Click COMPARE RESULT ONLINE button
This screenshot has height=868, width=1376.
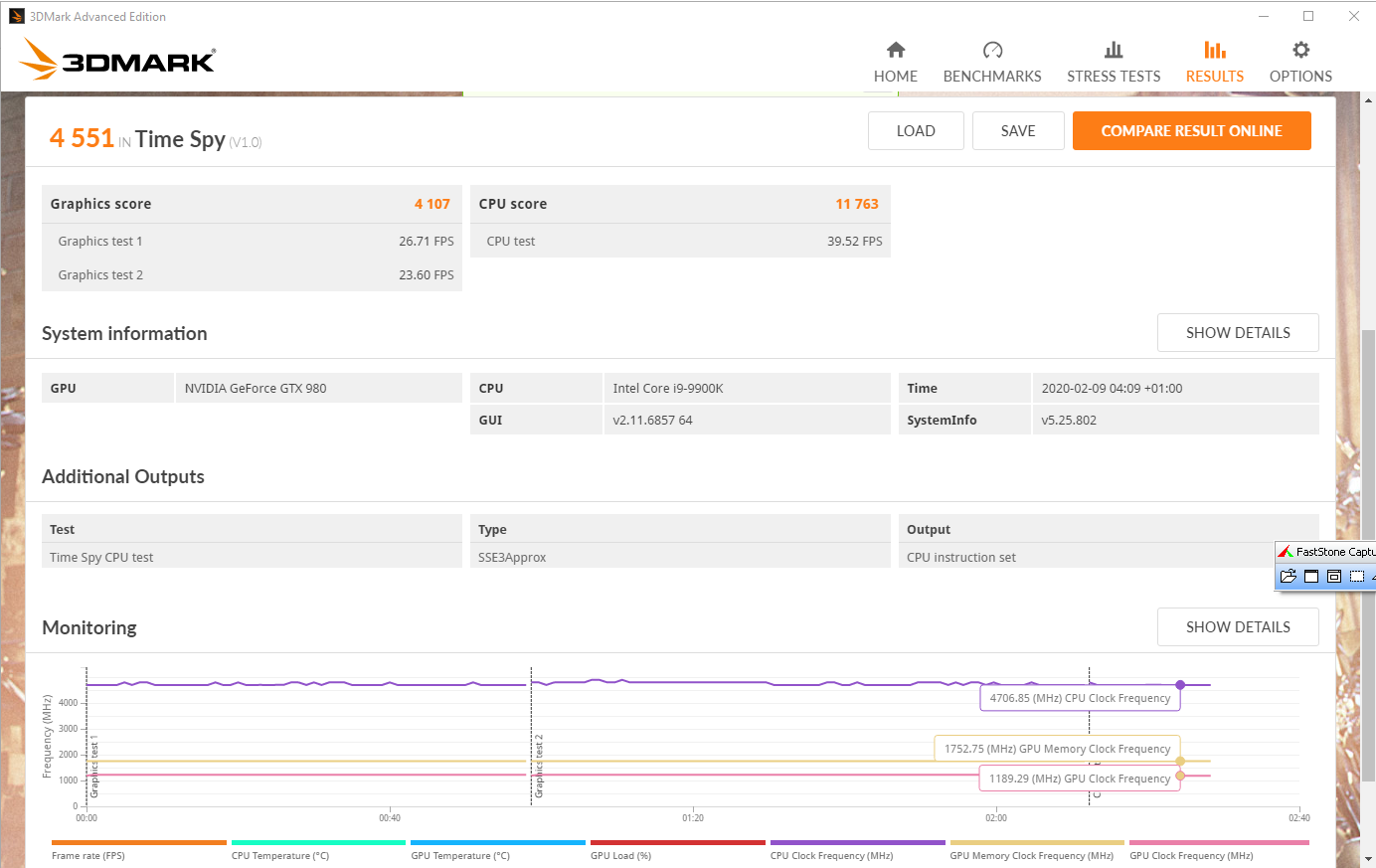(x=1192, y=131)
